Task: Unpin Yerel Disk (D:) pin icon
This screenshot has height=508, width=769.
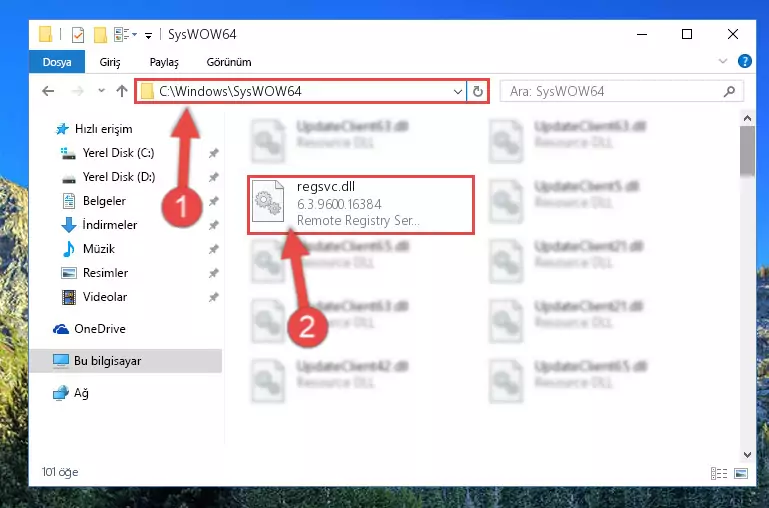Action: coord(213,178)
